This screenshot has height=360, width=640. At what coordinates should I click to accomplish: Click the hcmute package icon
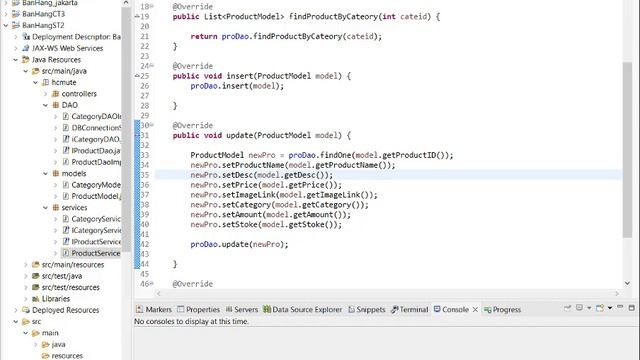(46, 82)
